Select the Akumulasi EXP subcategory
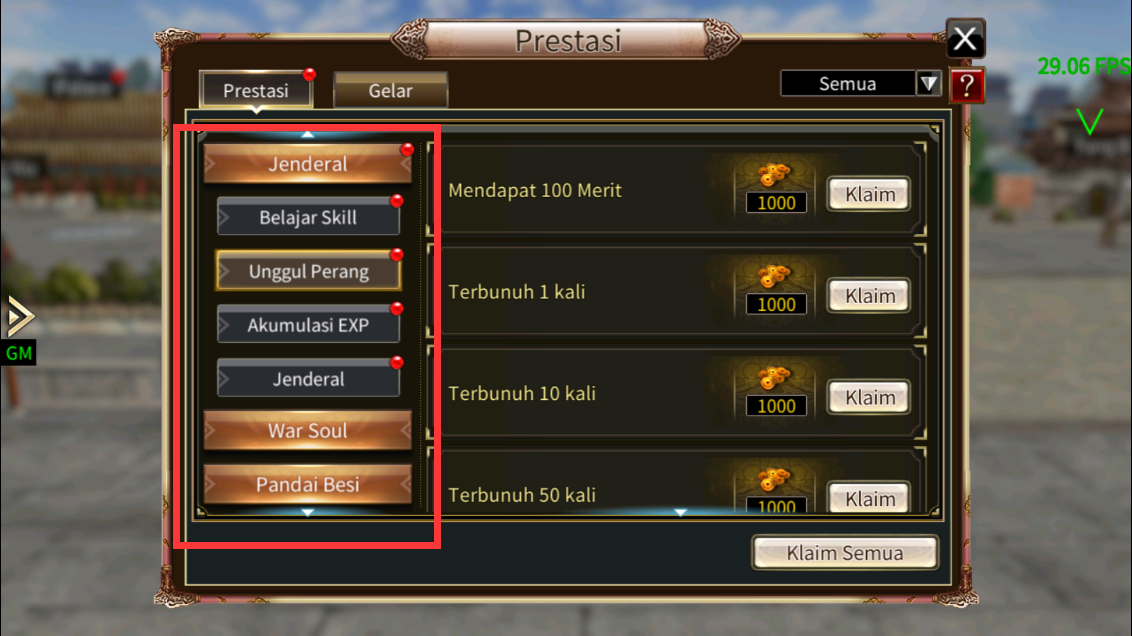Image resolution: width=1132 pixels, height=636 pixels. click(308, 325)
